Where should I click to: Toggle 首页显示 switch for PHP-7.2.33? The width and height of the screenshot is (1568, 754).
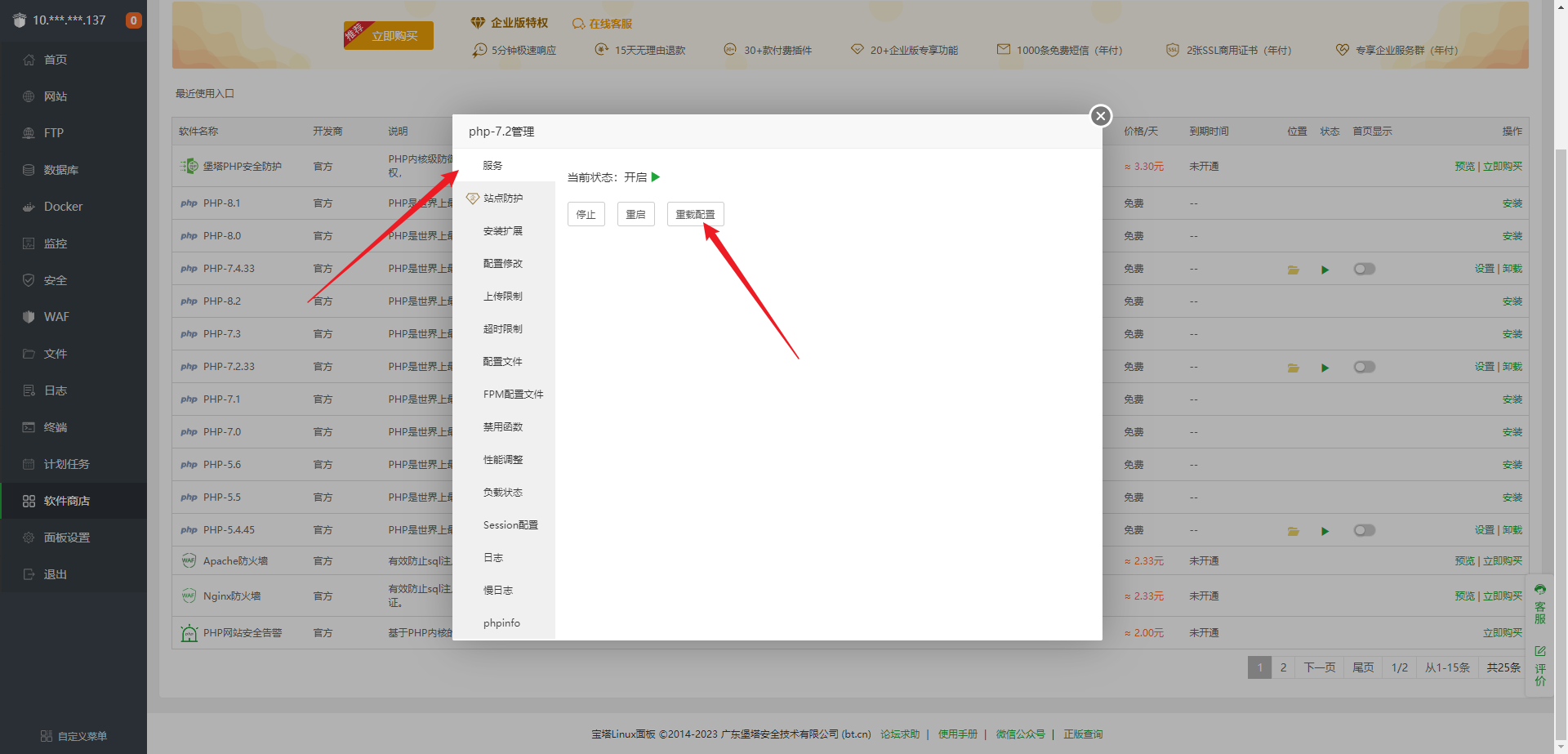click(x=1365, y=367)
